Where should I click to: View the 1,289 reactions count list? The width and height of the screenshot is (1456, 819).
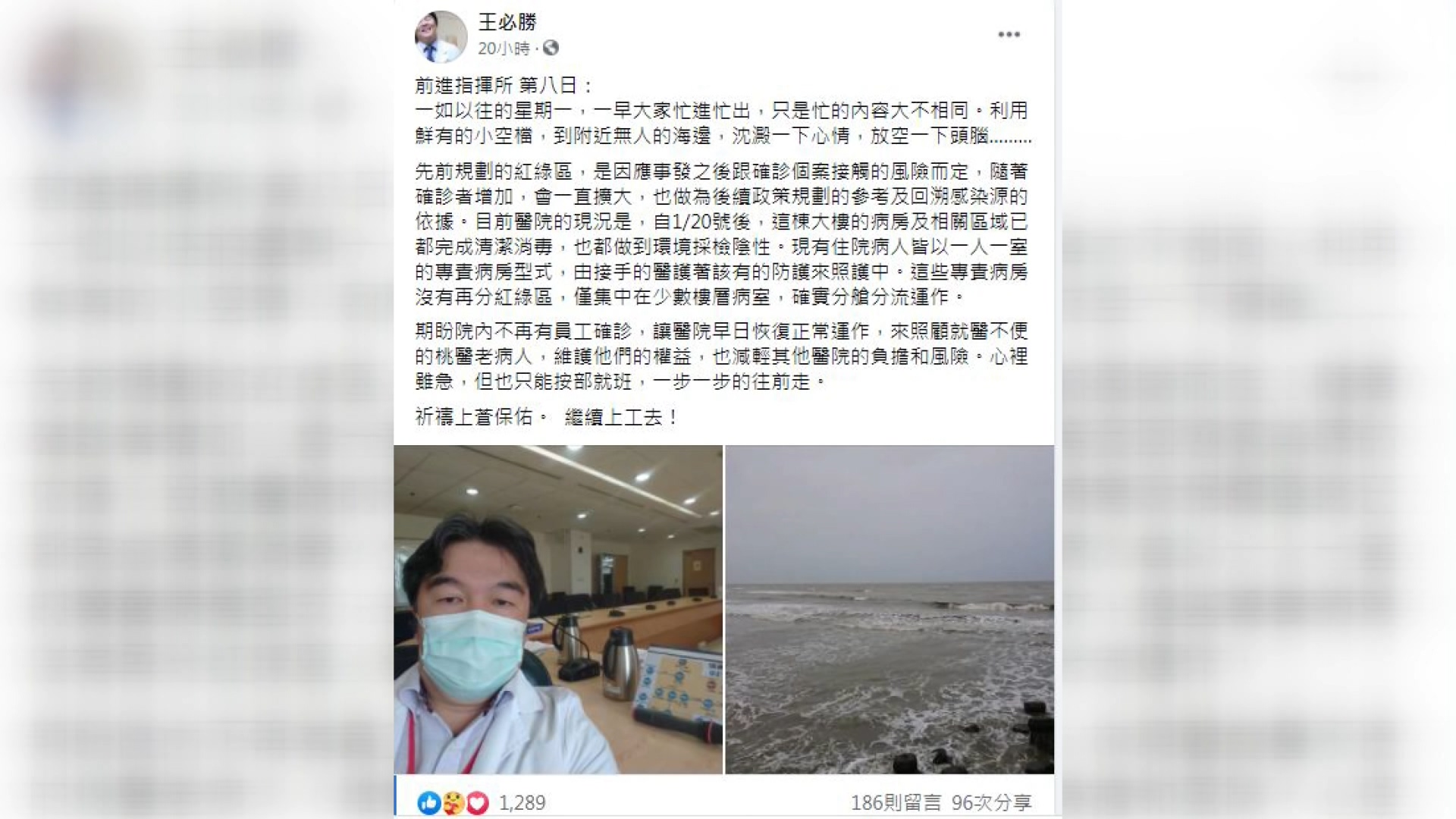point(522,802)
